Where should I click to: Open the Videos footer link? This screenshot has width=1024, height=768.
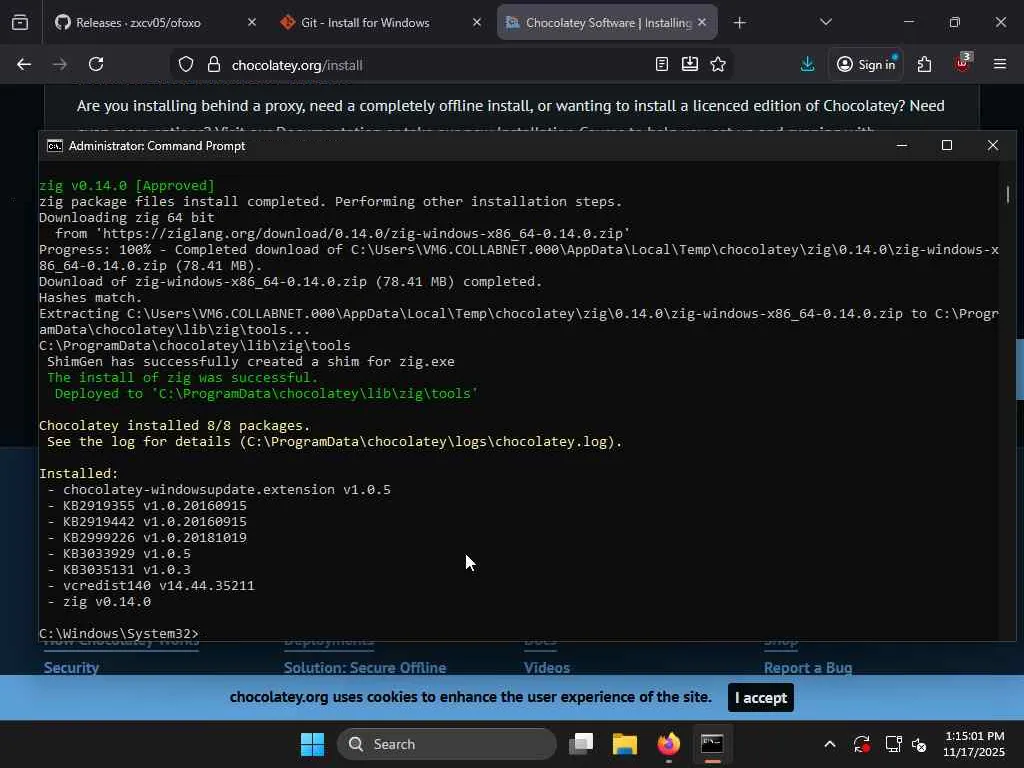pyautogui.click(x=547, y=667)
